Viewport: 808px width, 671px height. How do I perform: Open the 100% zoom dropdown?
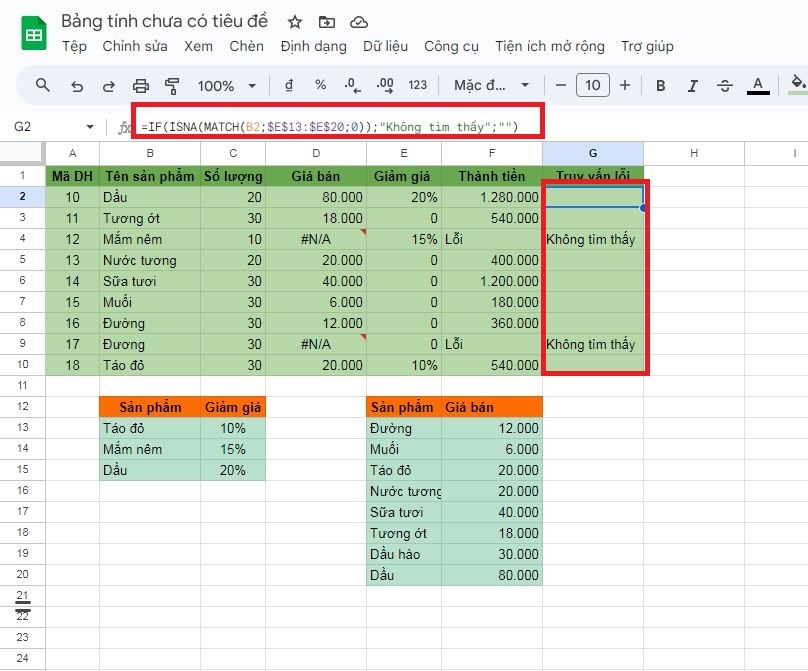pyautogui.click(x=227, y=86)
